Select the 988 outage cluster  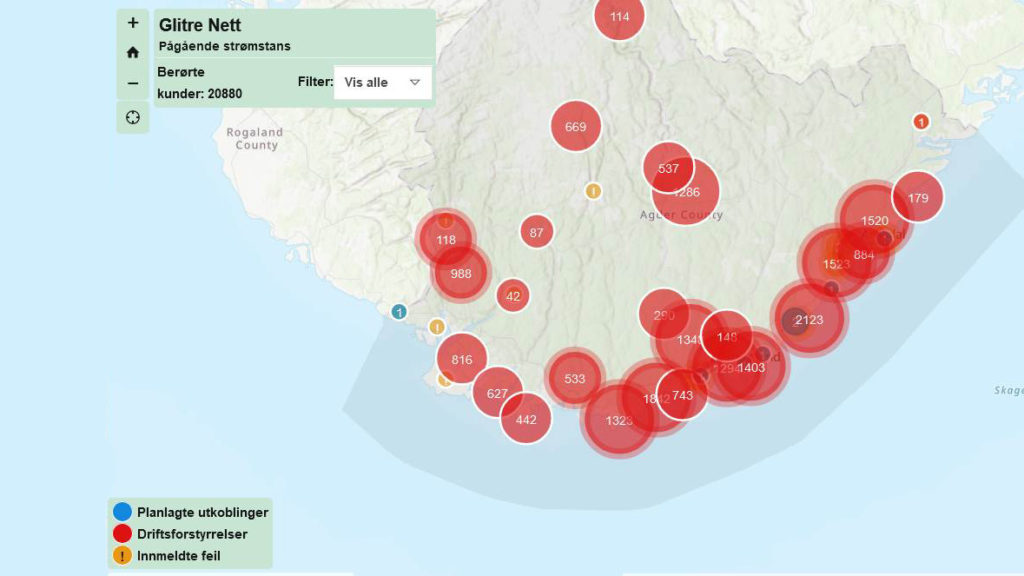[461, 274]
